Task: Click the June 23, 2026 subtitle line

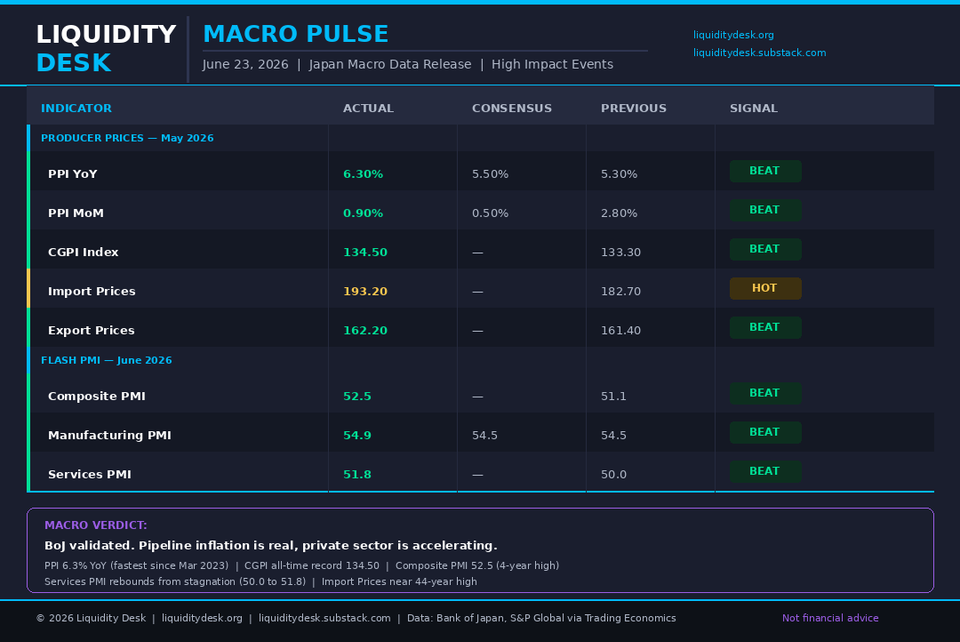Action: (x=408, y=64)
